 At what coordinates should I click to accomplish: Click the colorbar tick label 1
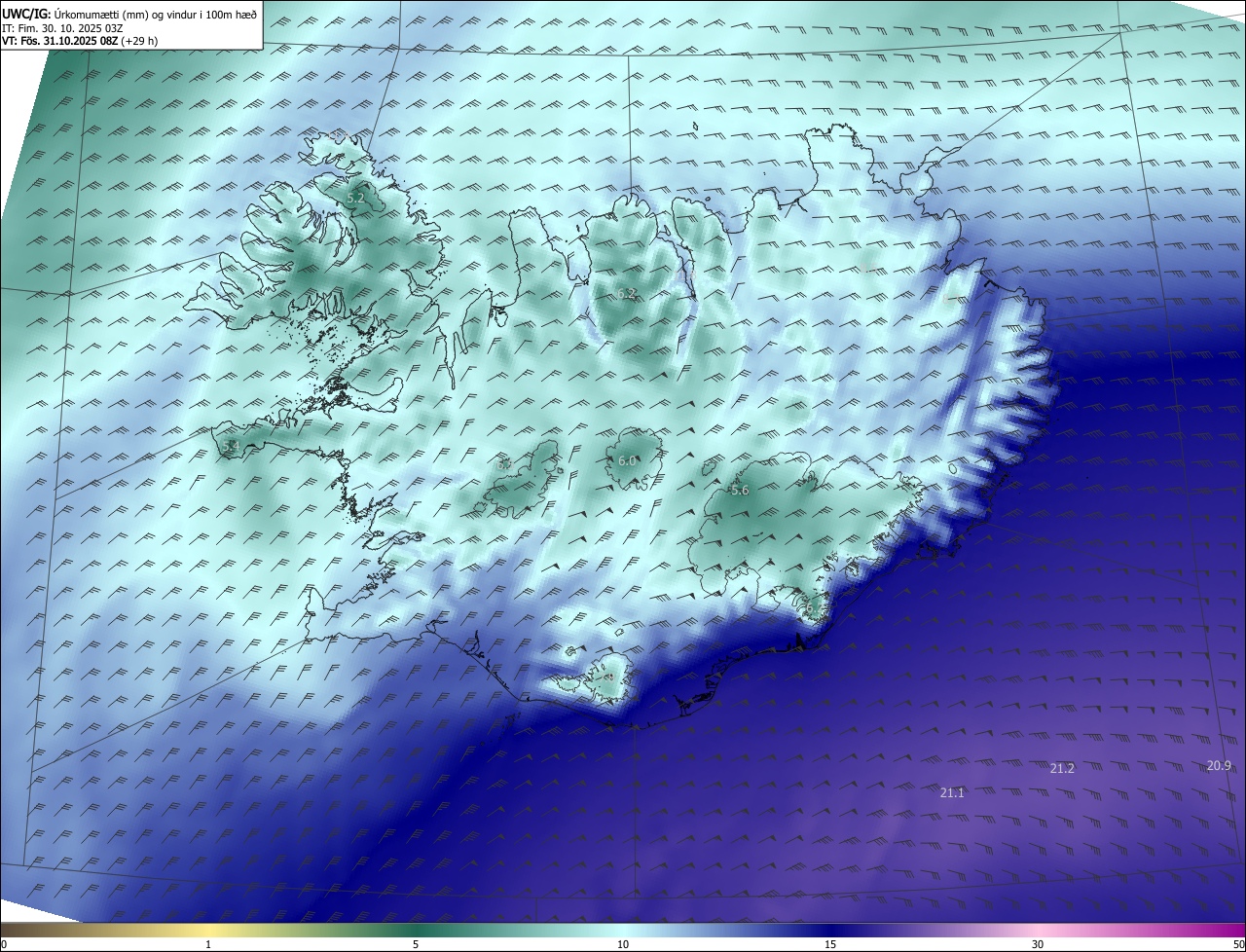pos(209,944)
